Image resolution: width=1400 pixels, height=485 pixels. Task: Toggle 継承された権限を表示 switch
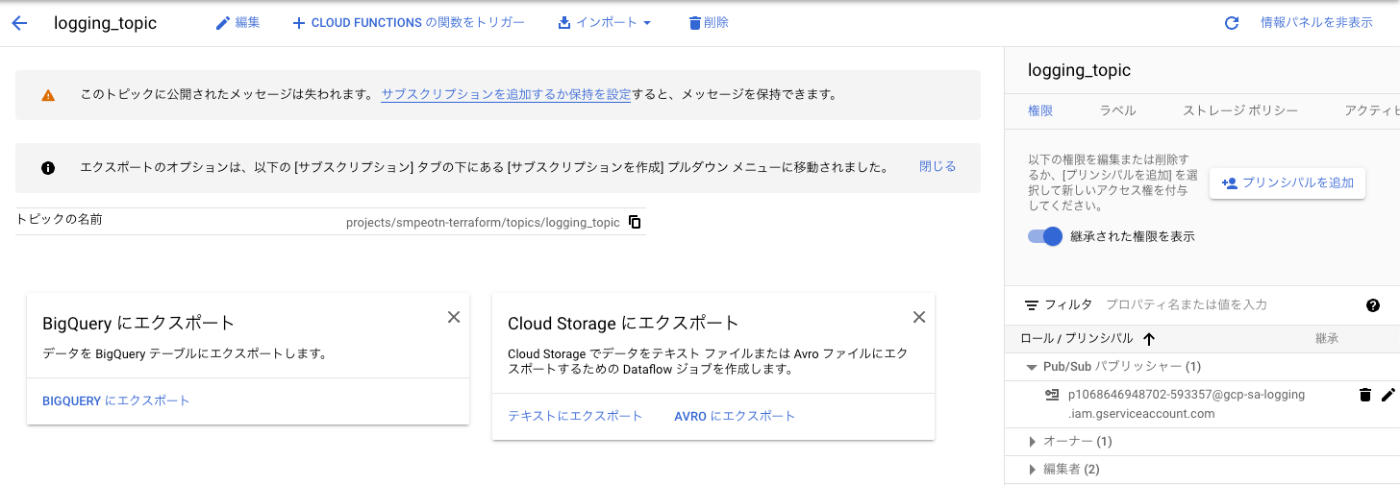(1045, 237)
